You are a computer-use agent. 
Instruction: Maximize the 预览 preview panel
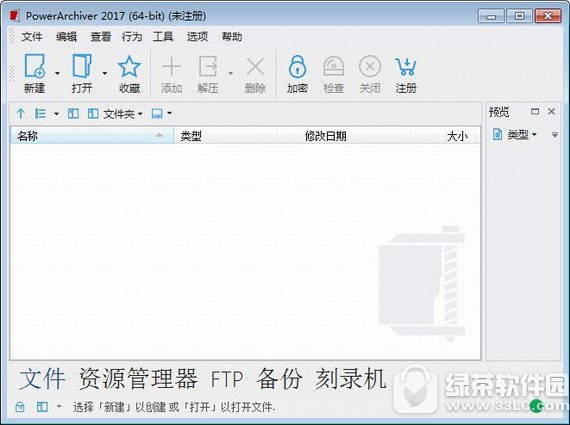click(x=535, y=111)
